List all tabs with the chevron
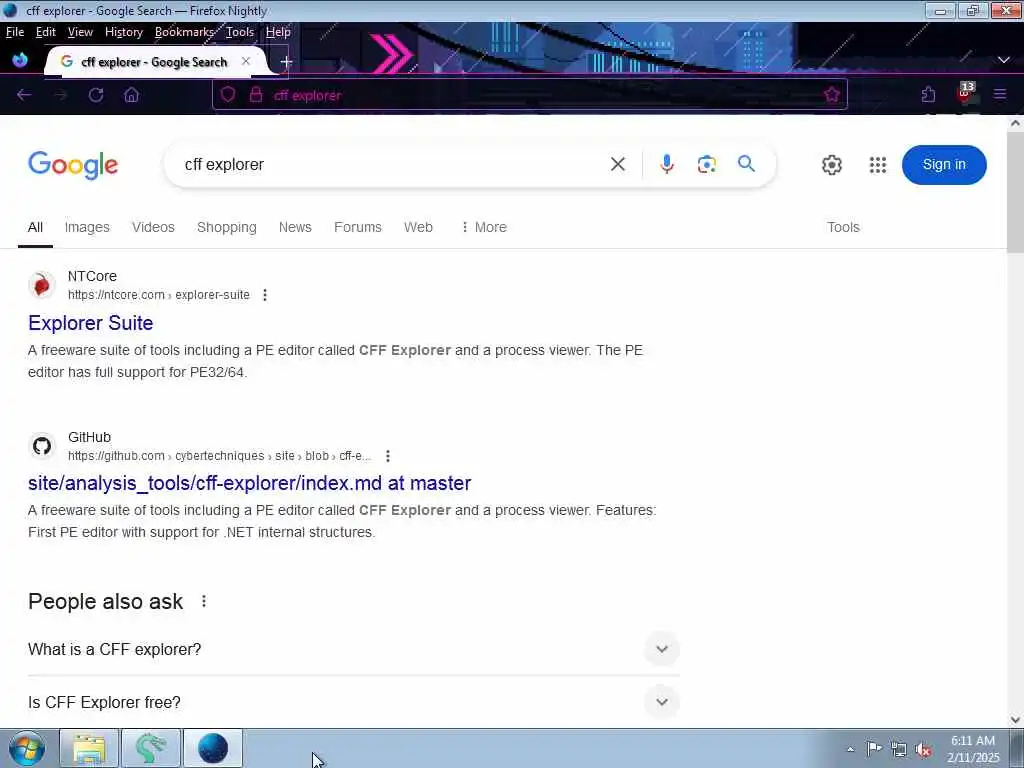Image resolution: width=1024 pixels, height=768 pixels. pyautogui.click(x=1004, y=60)
